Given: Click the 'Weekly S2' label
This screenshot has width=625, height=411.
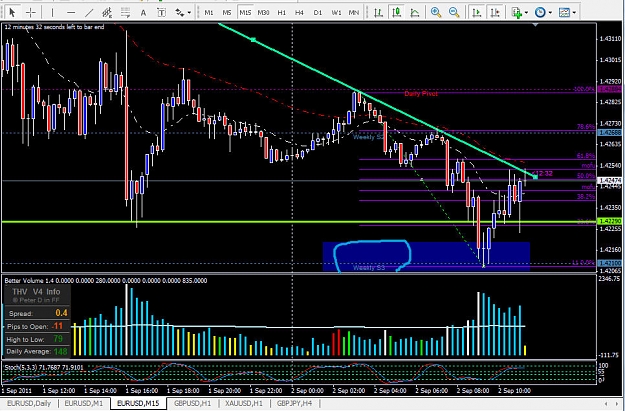Looking at the screenshot, I should click(369, 137).
